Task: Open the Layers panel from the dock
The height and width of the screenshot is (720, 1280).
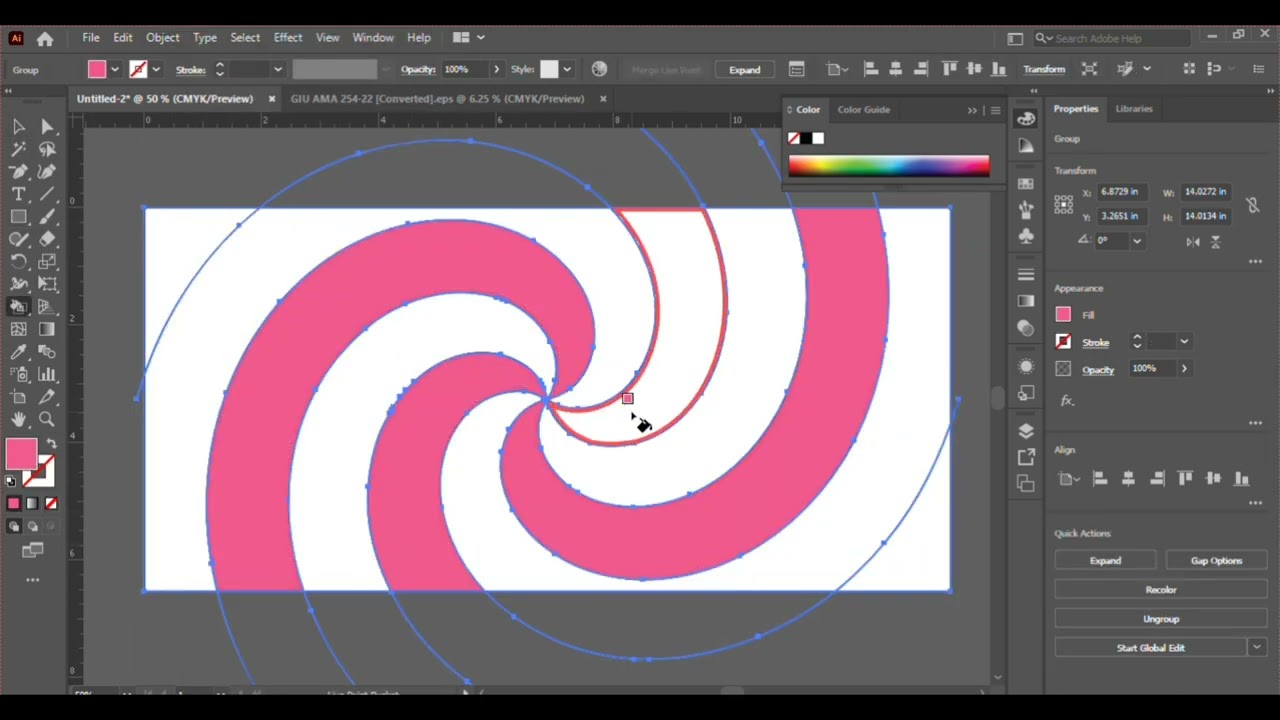Action: pyautogui.click(x=1026, y=431)
